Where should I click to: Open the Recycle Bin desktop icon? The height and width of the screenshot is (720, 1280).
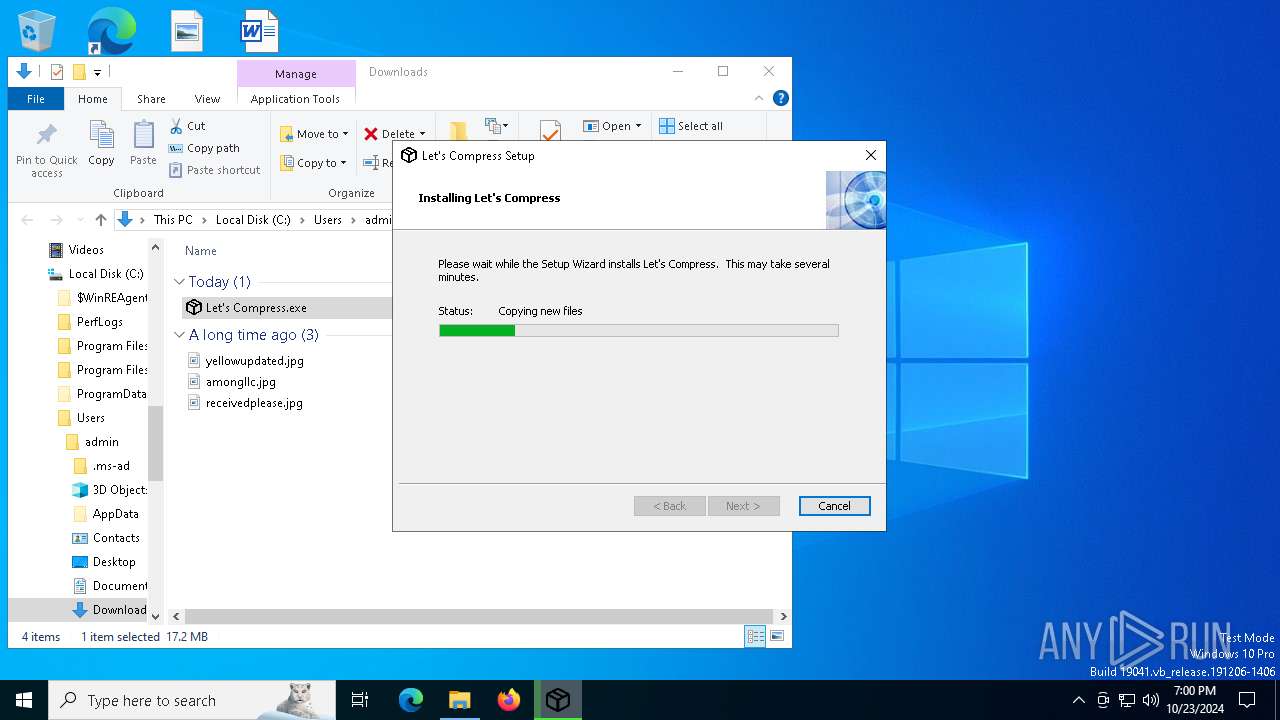37,31
